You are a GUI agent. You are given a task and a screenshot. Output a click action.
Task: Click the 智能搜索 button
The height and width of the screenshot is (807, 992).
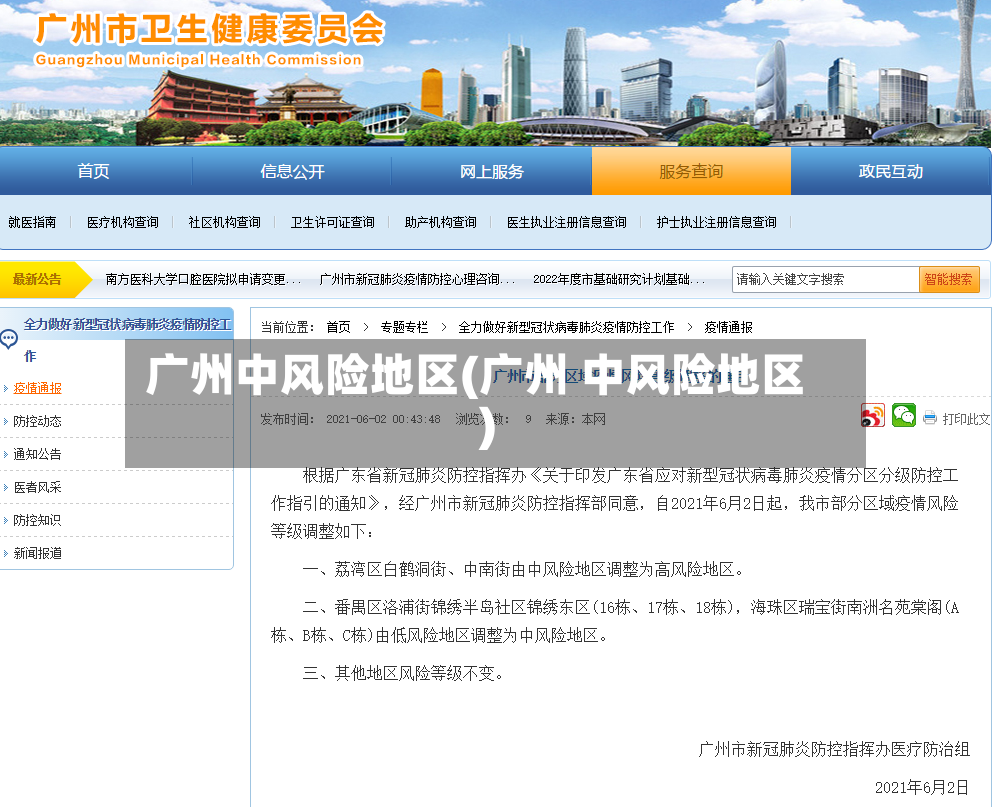[x=949, y=279]
